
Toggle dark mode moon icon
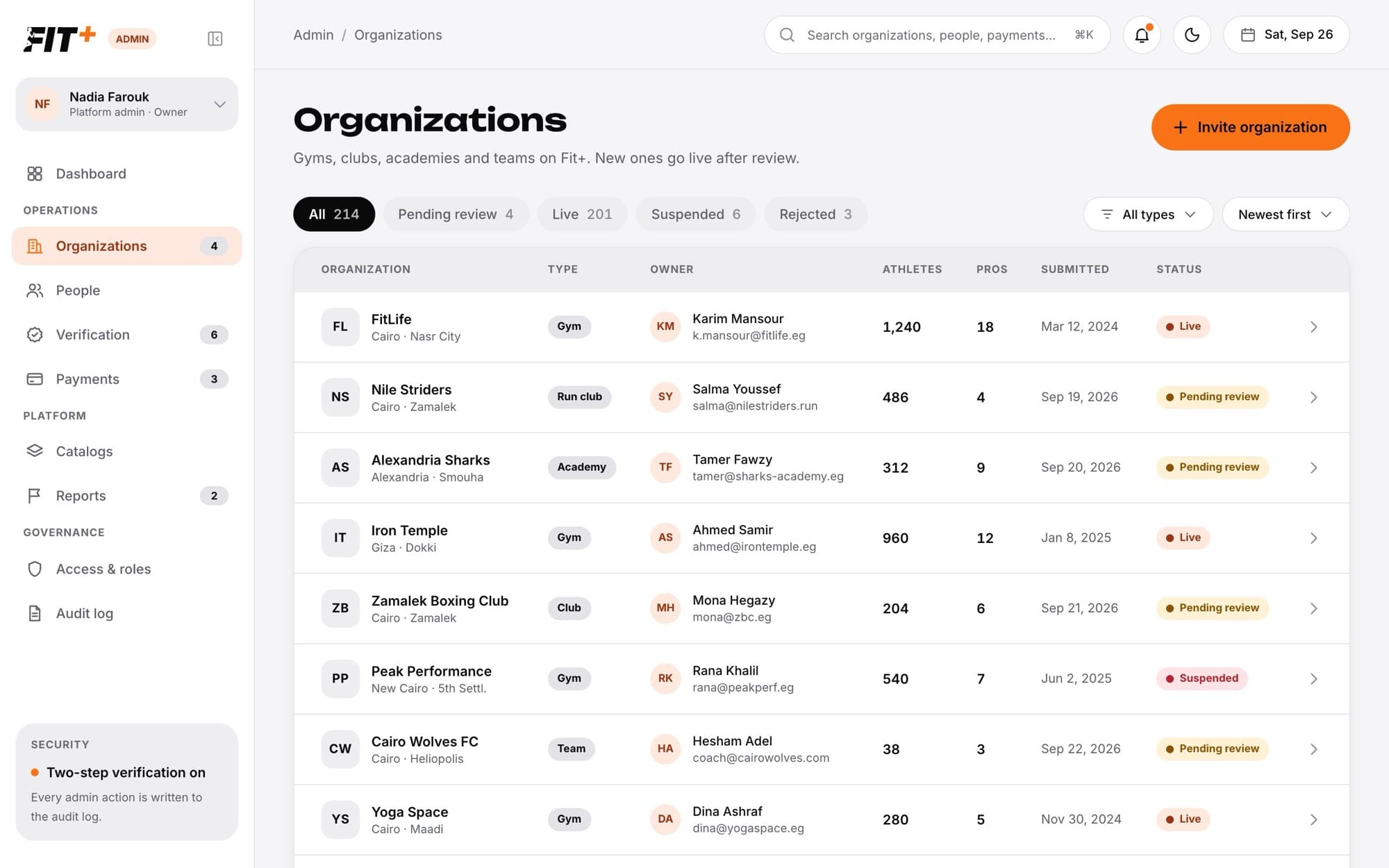coord(1192,35)
